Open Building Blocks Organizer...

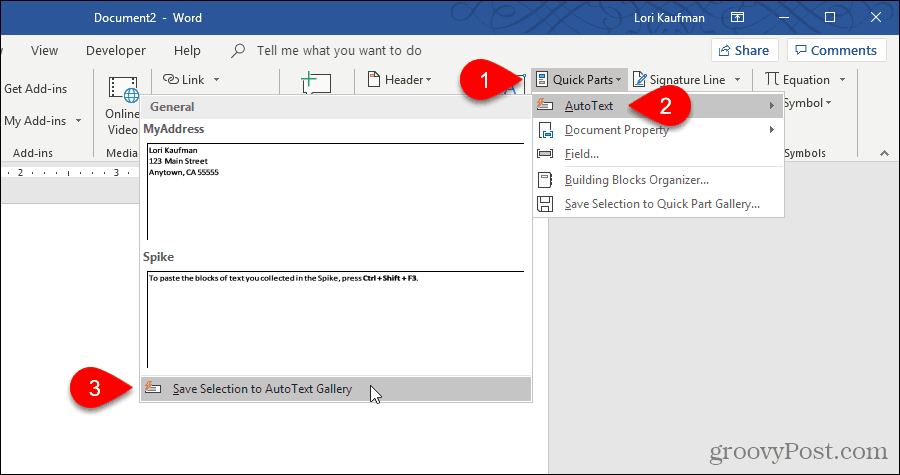click(658, 180)
